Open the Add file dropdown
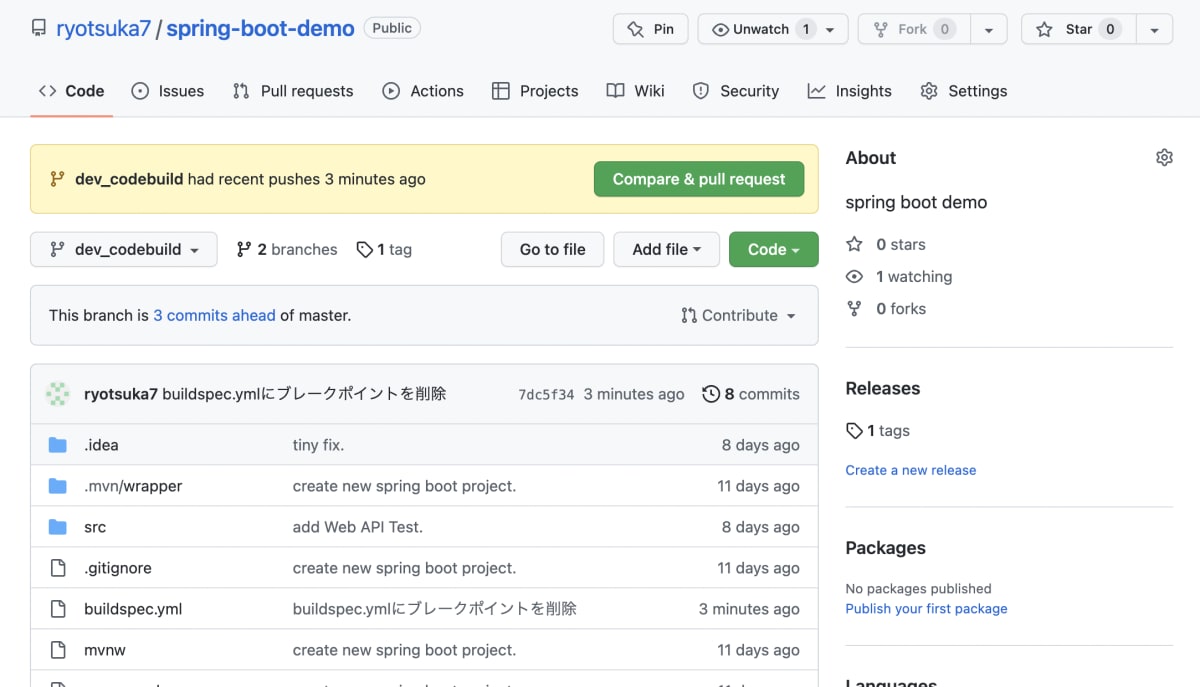Viewport: 1200px width, 687px height. tap(666, 249)
